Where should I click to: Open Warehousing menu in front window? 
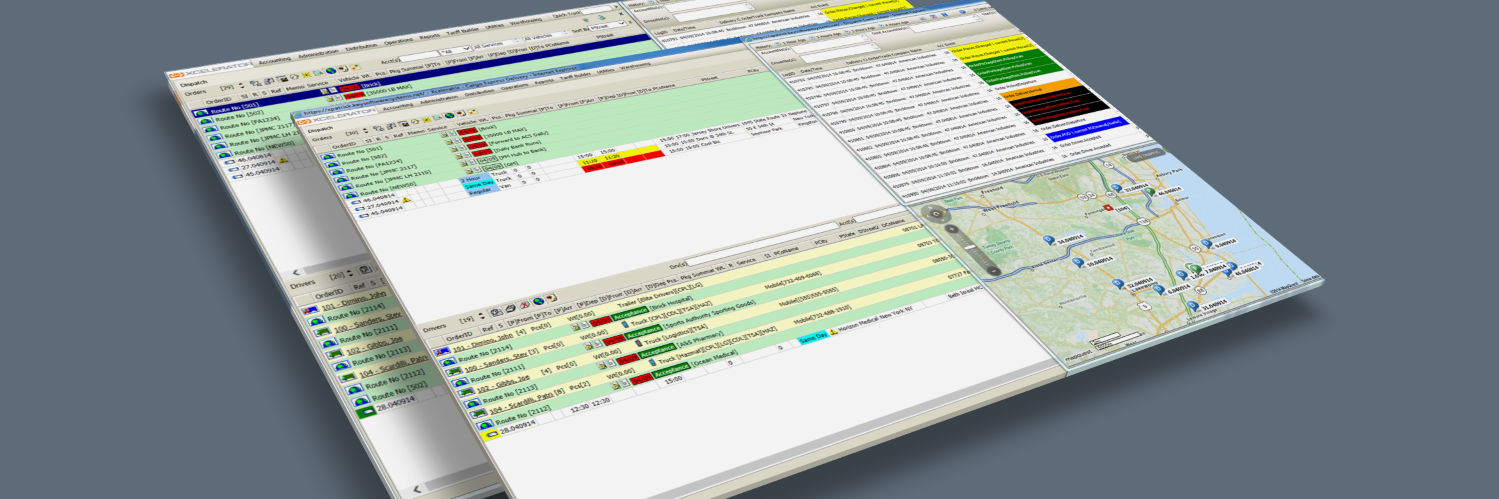(x=634, y=66)
